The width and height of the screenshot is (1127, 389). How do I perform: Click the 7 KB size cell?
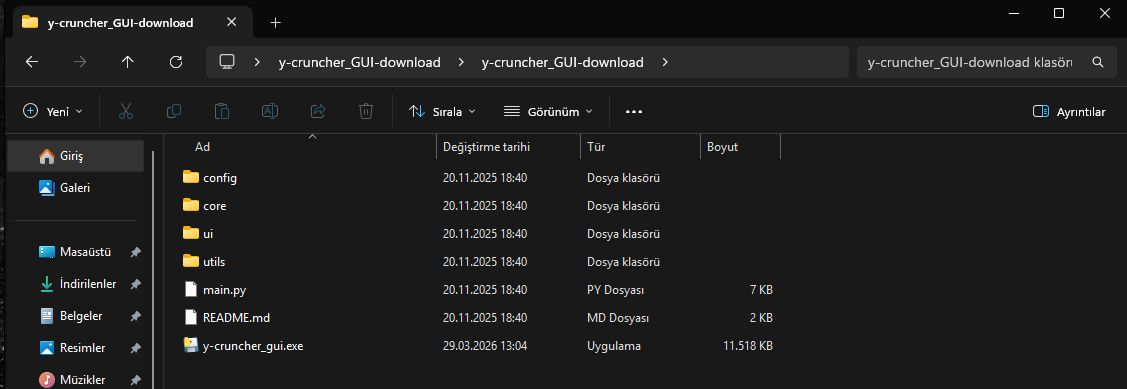(x=760, y=290)
